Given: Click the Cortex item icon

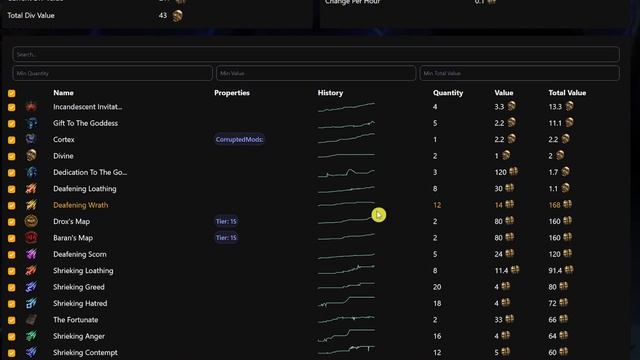Looking at the screenshot, I should (x=31, y=139).
